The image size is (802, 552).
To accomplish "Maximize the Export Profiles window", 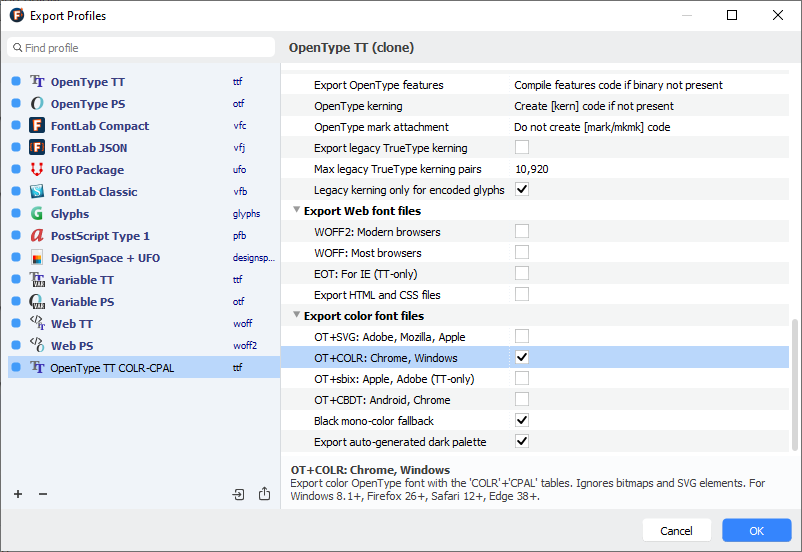I will (732, 15).
